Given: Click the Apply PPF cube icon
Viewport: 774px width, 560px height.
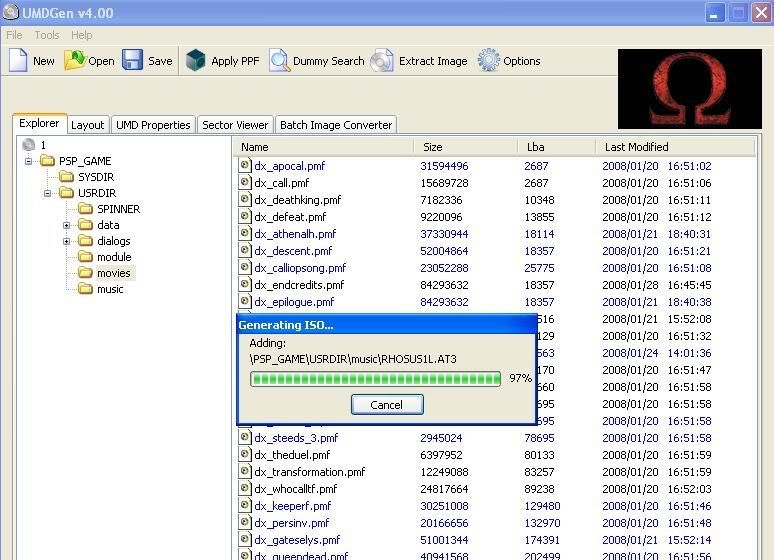Looking at the screenshot, I should tap(195, 60).
